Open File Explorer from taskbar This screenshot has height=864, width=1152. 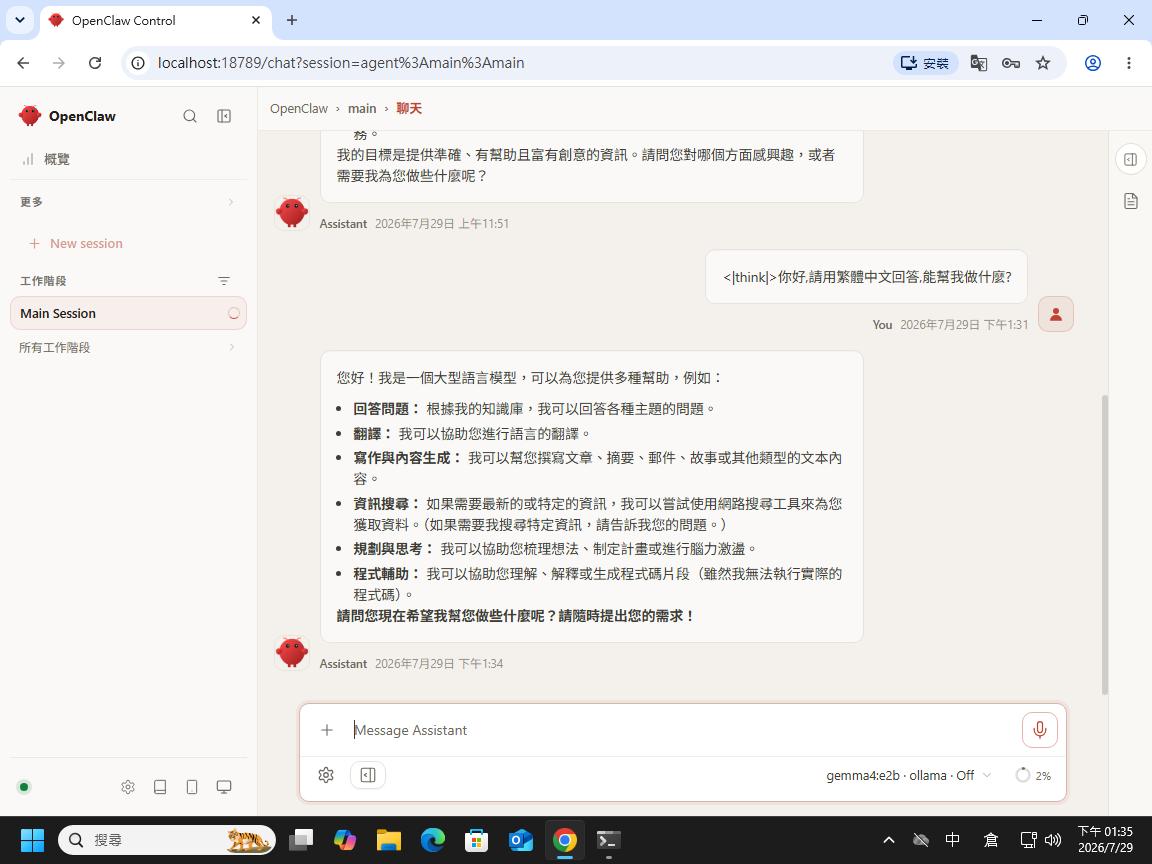point(389,840)
